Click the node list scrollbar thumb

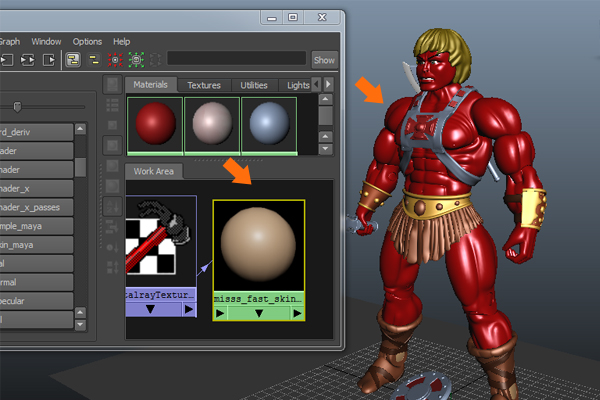(80, 167)
